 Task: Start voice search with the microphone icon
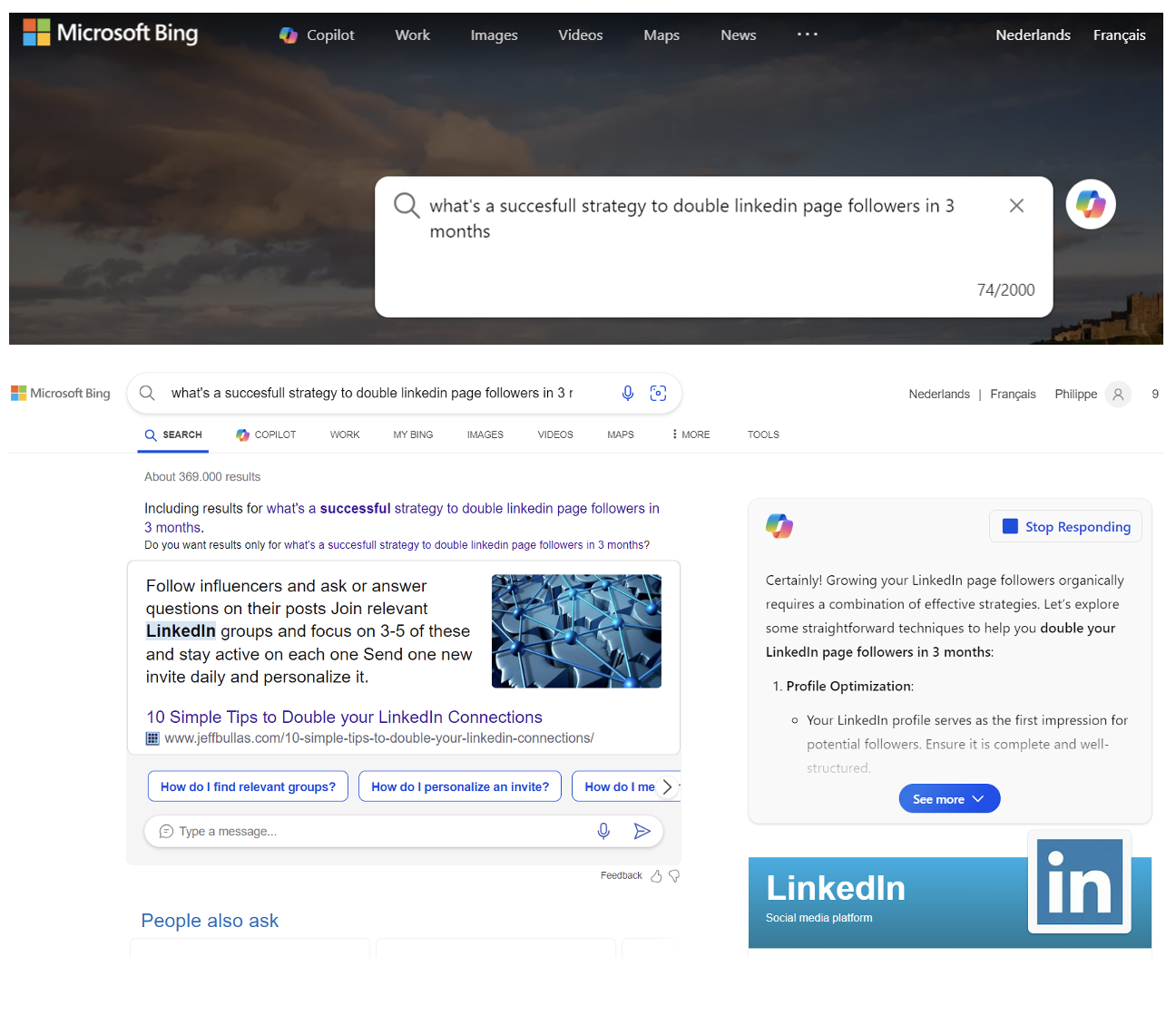click(x=627, y=393)
